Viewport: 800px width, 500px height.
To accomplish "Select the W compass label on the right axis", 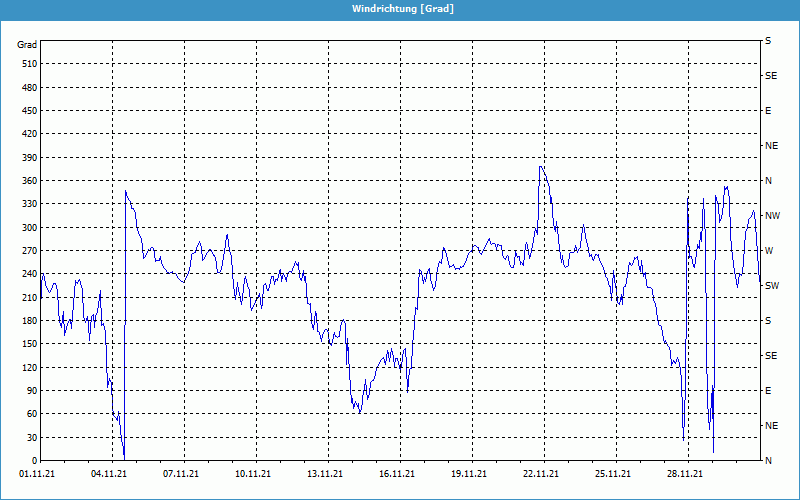I will click(x=768, y=250).
